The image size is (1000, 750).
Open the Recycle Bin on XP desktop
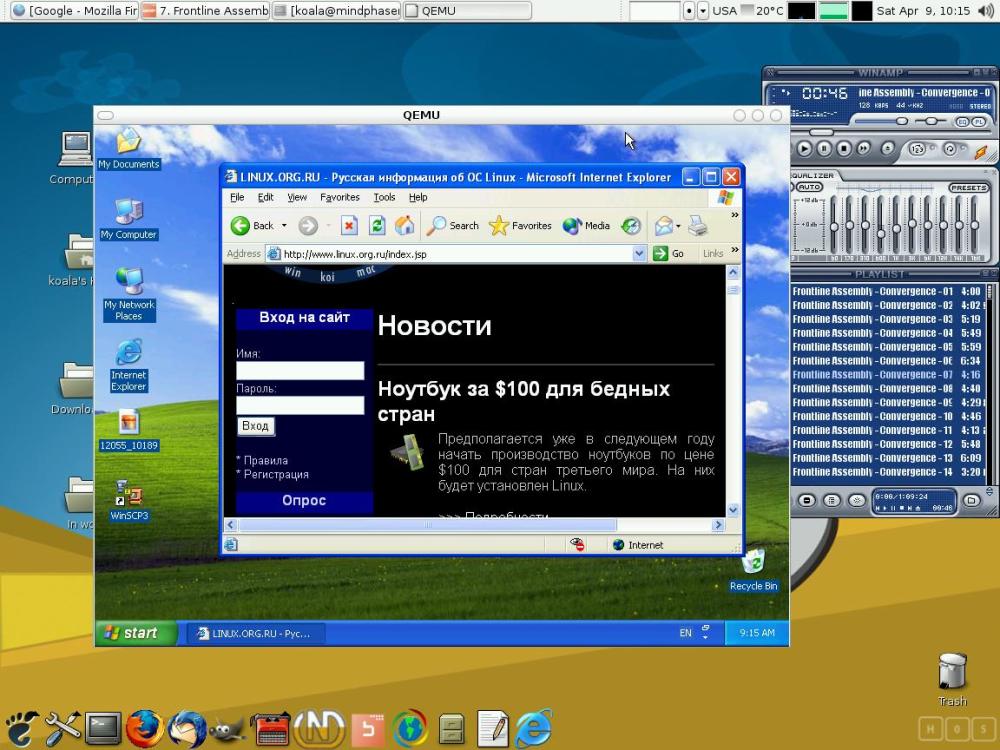point(753,570)
